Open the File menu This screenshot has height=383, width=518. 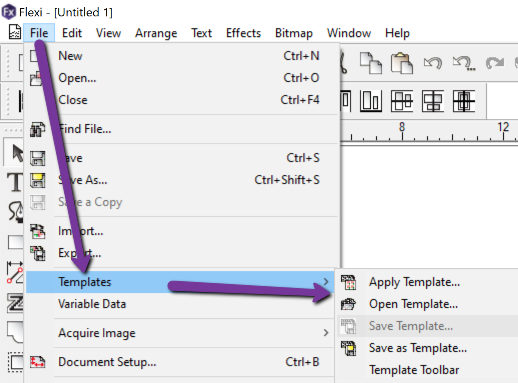pos(39,33)
